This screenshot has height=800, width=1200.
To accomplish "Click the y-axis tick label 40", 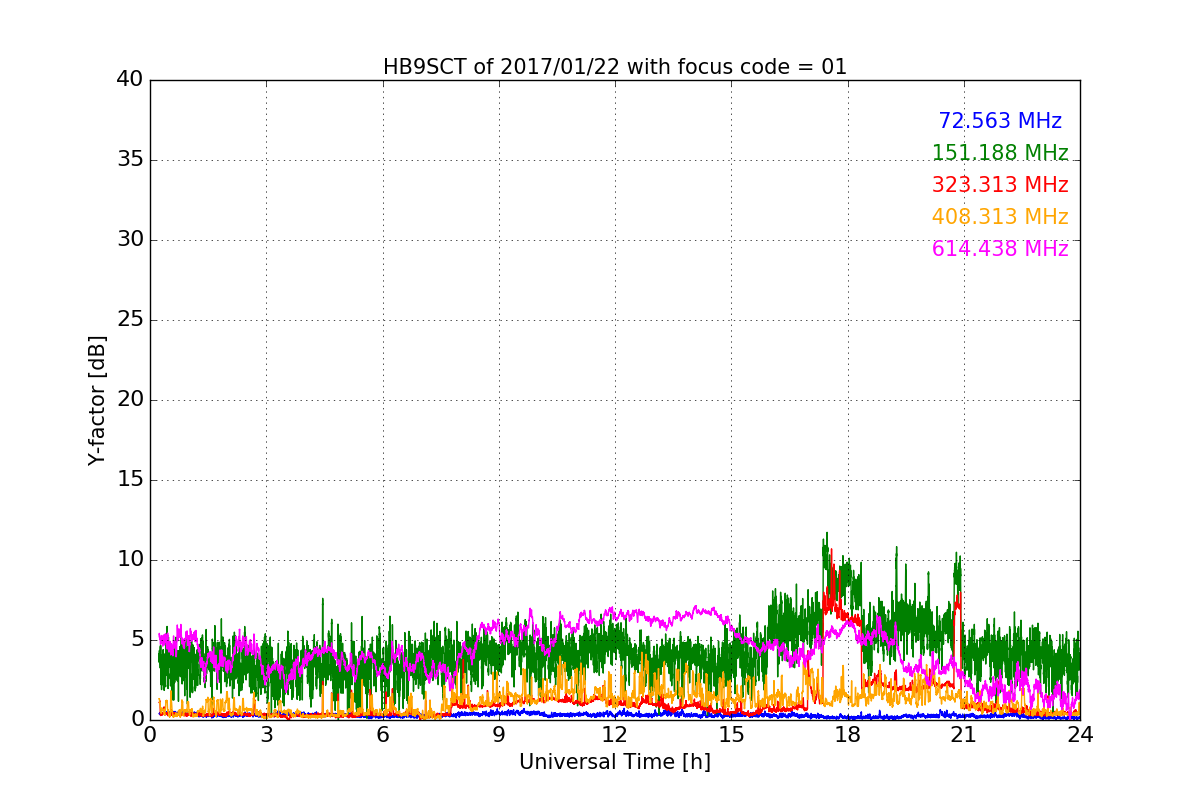I will [x=130, y=80].
